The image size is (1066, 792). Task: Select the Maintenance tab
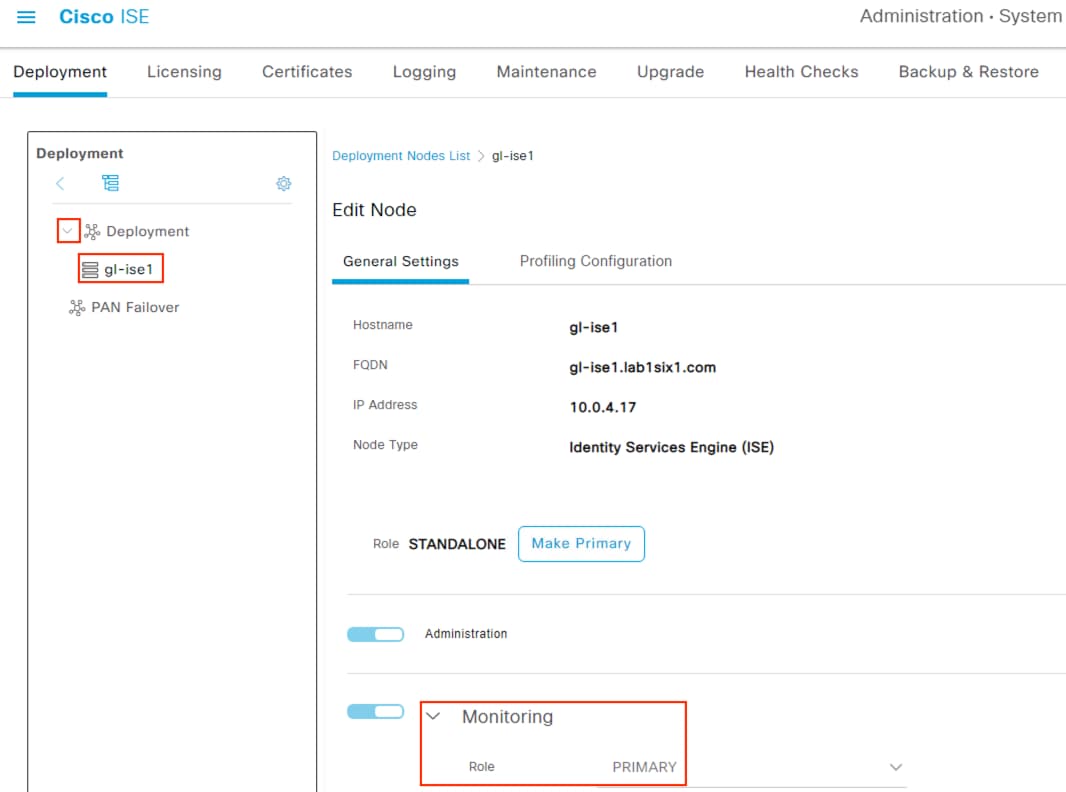(547, 72)
